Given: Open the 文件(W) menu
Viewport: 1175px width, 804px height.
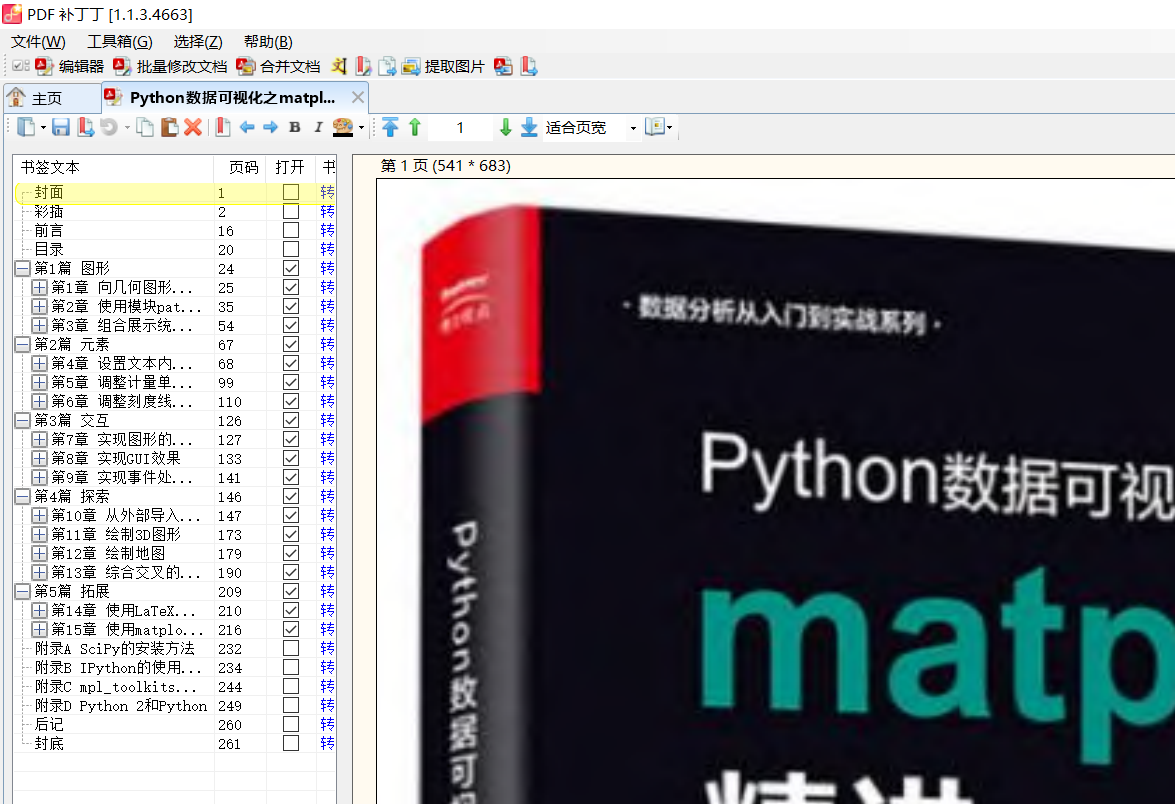Looking at the screenshot, I should (38, 42).
